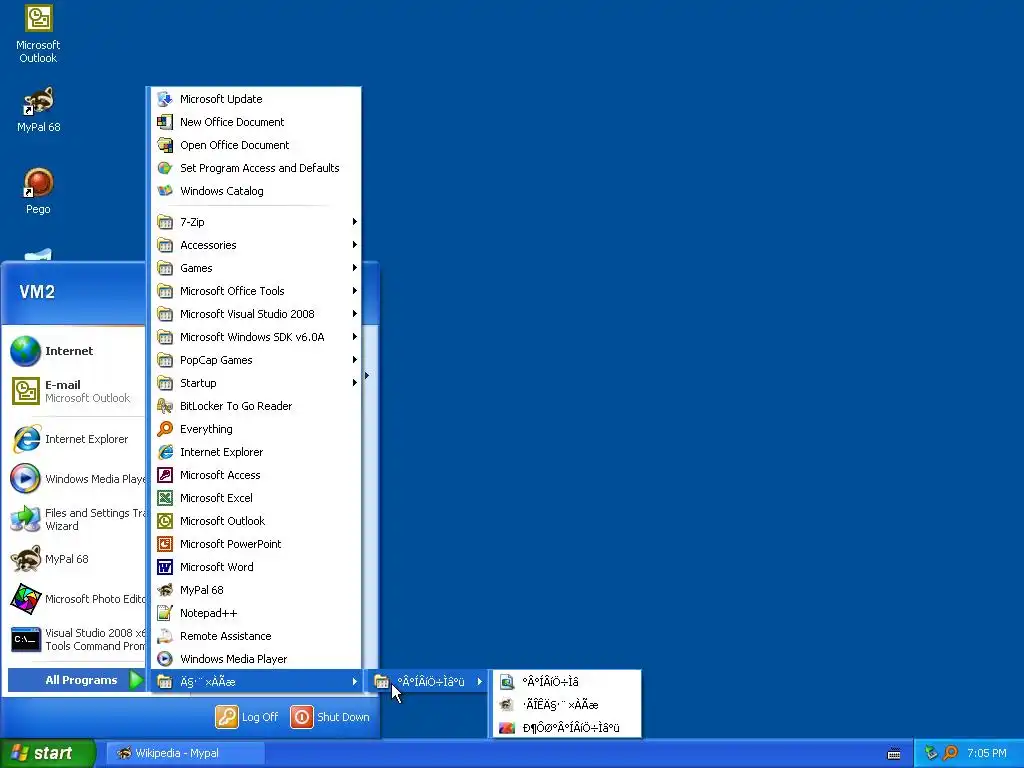Select Pego desktop shortcut
This screenshot has height=768, width=1024.
[38, 191]
